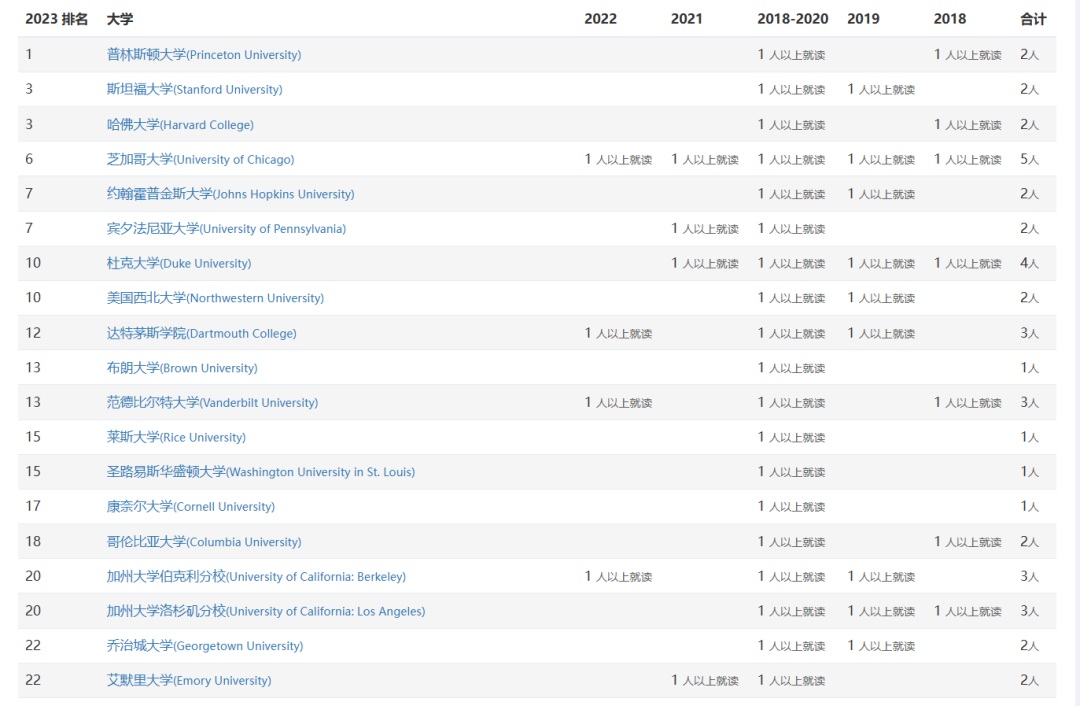
Task: Select the Rice University link
Action: [x=176, y=437]
